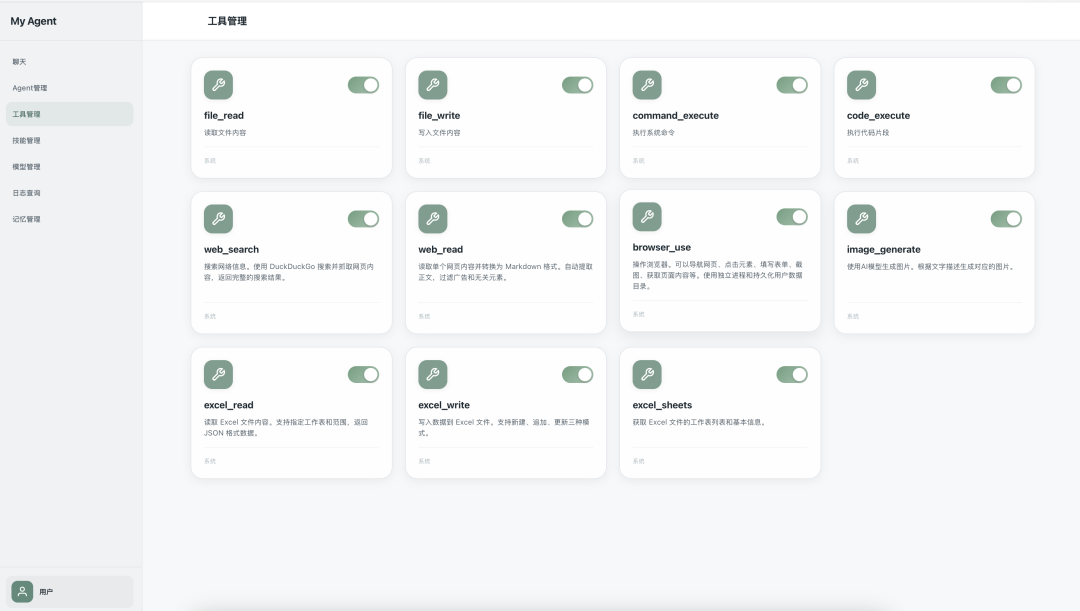Open 技能管理 from the sidebar

(x=27, y=141)
